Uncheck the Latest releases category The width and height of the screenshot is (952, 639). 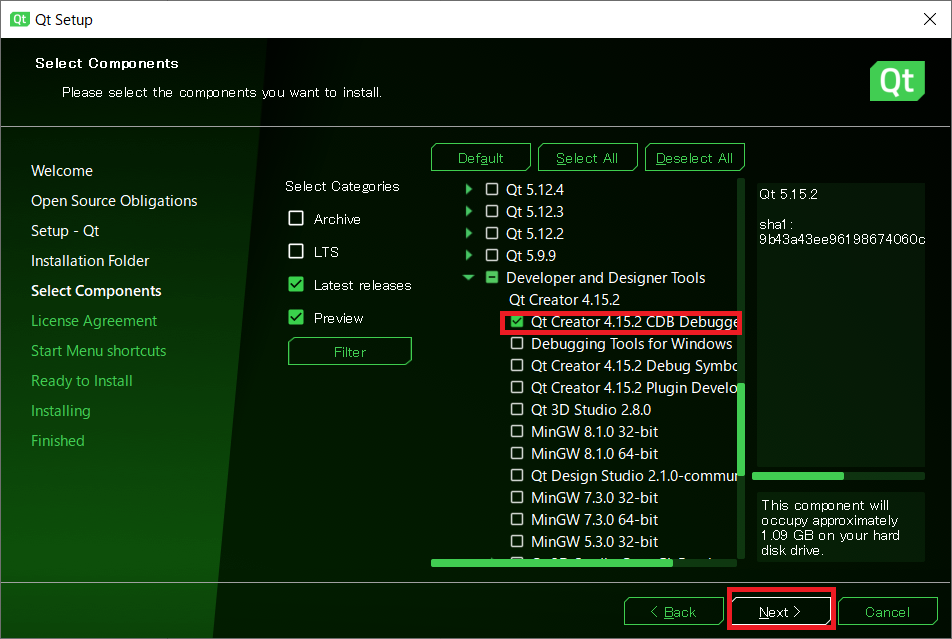tap(296, 284)
